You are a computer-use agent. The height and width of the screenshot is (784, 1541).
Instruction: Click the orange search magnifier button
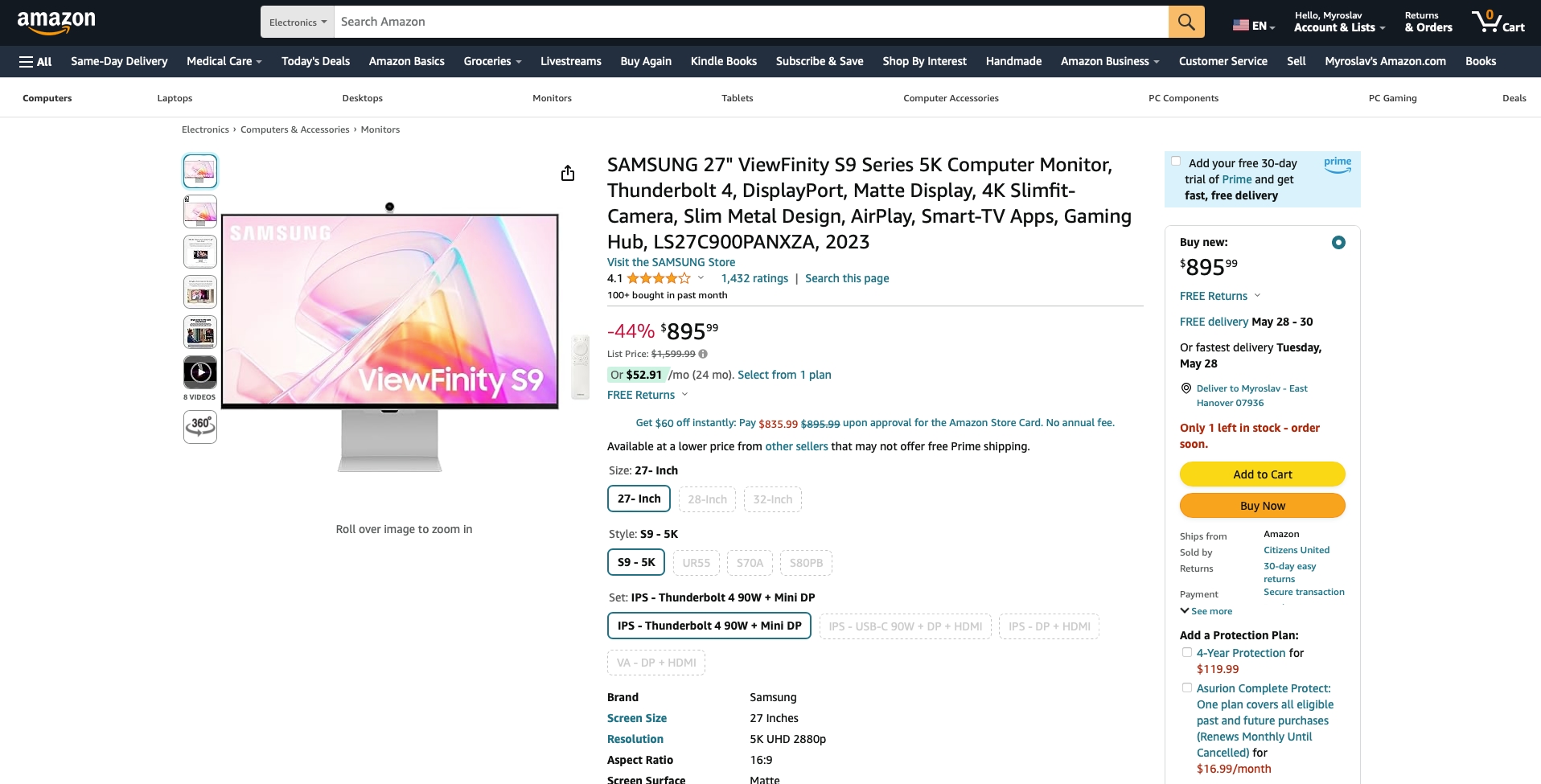pos(1186,22)
